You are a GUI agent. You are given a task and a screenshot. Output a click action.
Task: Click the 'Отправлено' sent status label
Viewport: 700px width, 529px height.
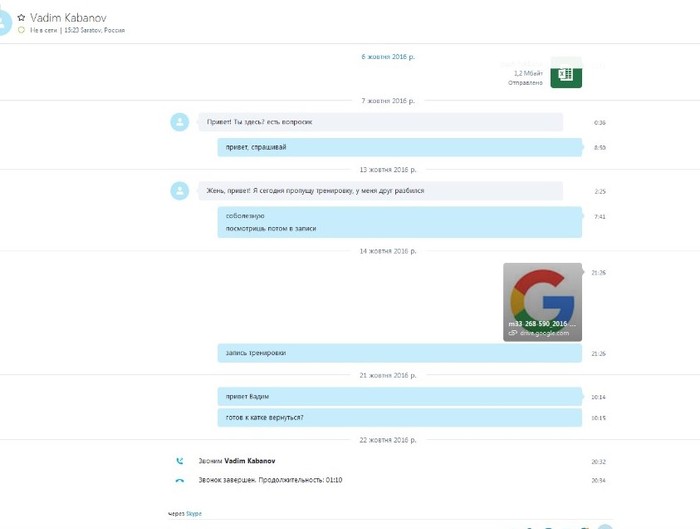[x=525, y=83]
